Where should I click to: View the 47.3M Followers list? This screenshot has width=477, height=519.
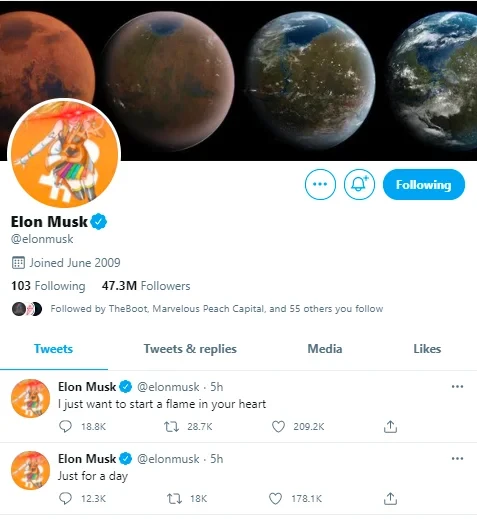146,286
